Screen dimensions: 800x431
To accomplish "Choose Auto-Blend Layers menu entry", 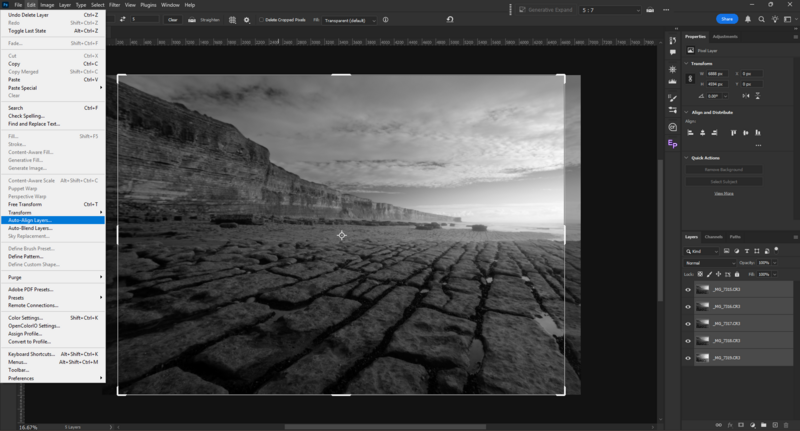I will pos(53,228).
